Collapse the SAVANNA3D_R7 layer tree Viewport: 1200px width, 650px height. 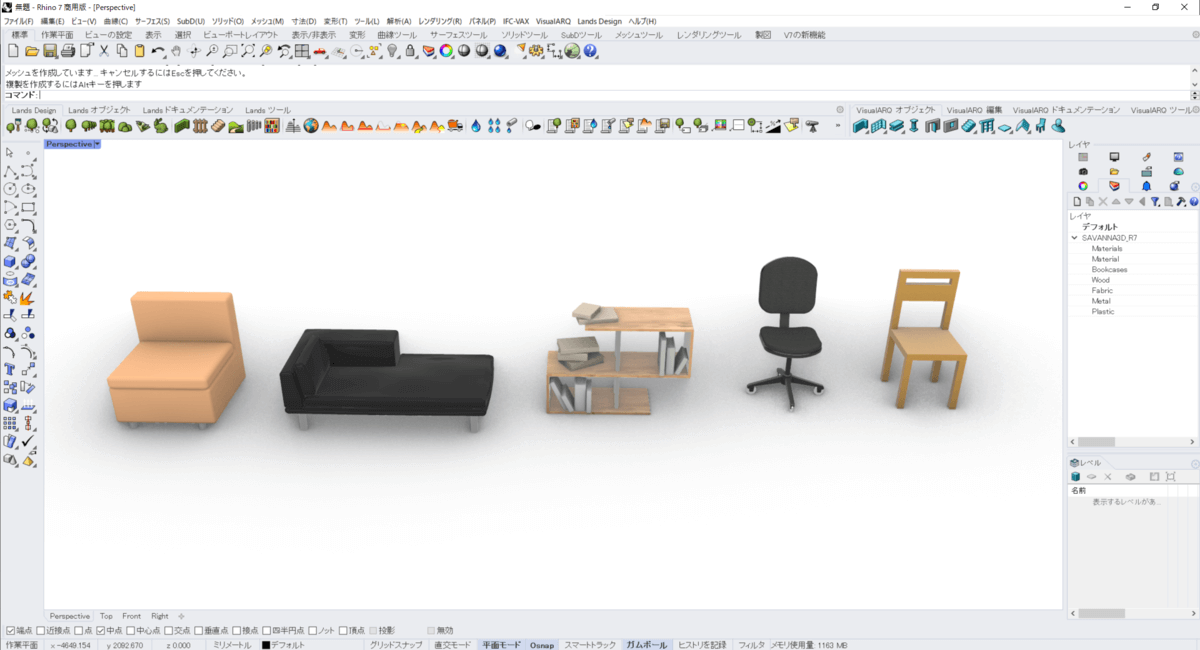click(1074, 238)
